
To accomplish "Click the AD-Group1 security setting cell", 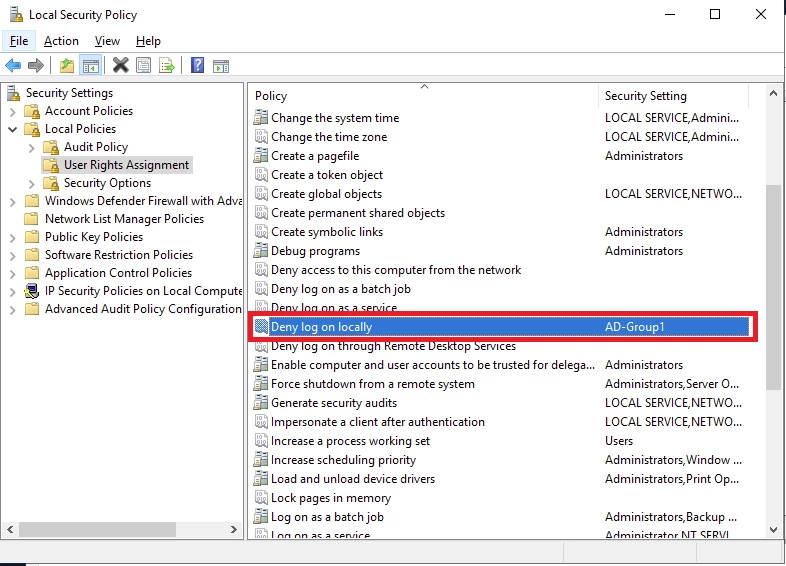I will 635,327.
